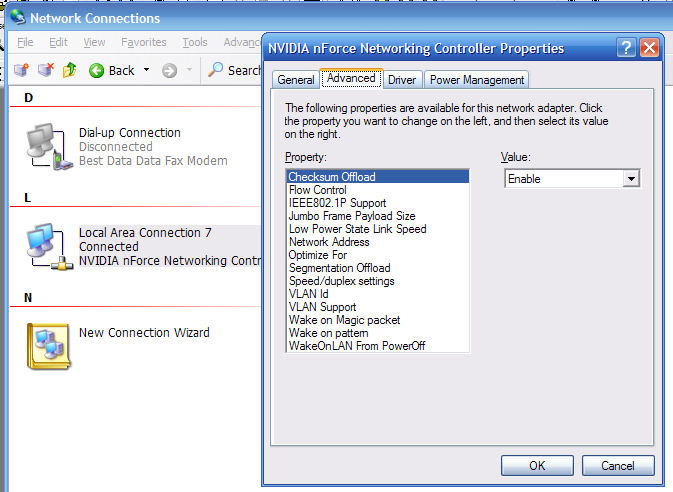Switch to the Power Management tab
The height and width of the screenshot is (492, 673).
pyautogui.click(x=477, y=80)
